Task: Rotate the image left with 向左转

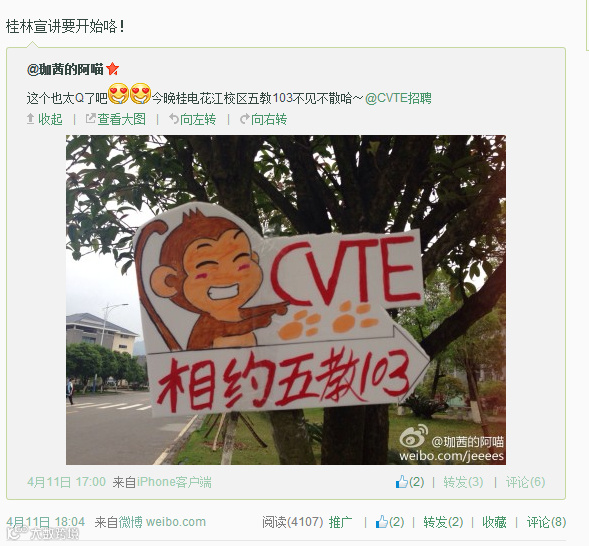Action: [x=192, y=119]
